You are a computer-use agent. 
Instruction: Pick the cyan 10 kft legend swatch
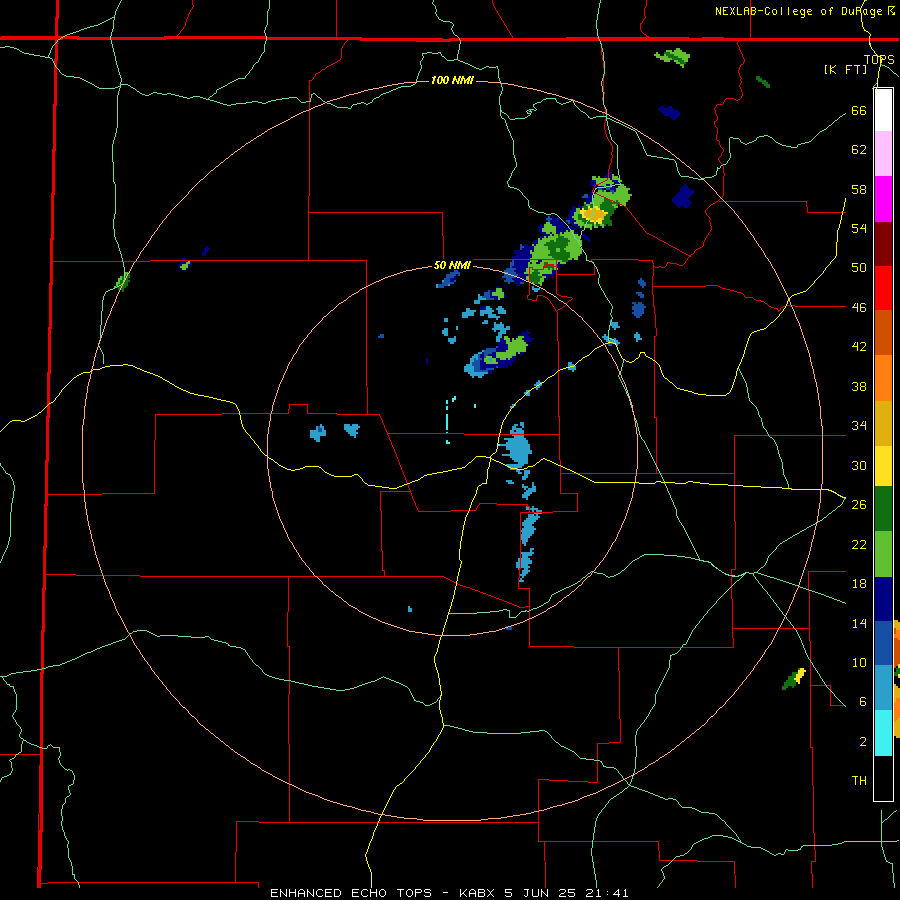pyautogui.click(x=883, y=733)
